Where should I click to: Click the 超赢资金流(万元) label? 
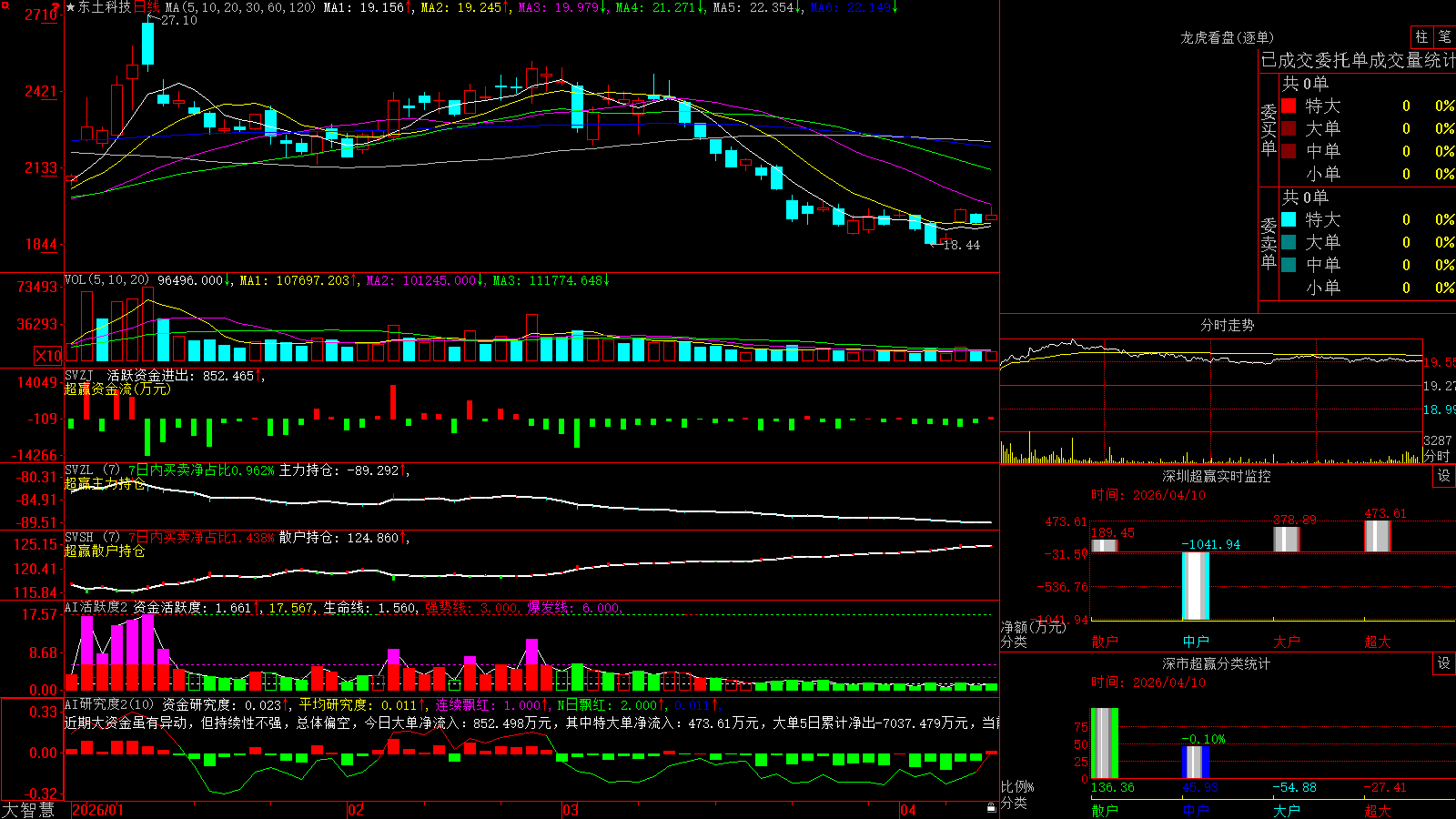pyautogui.click(x=117, y=389)
